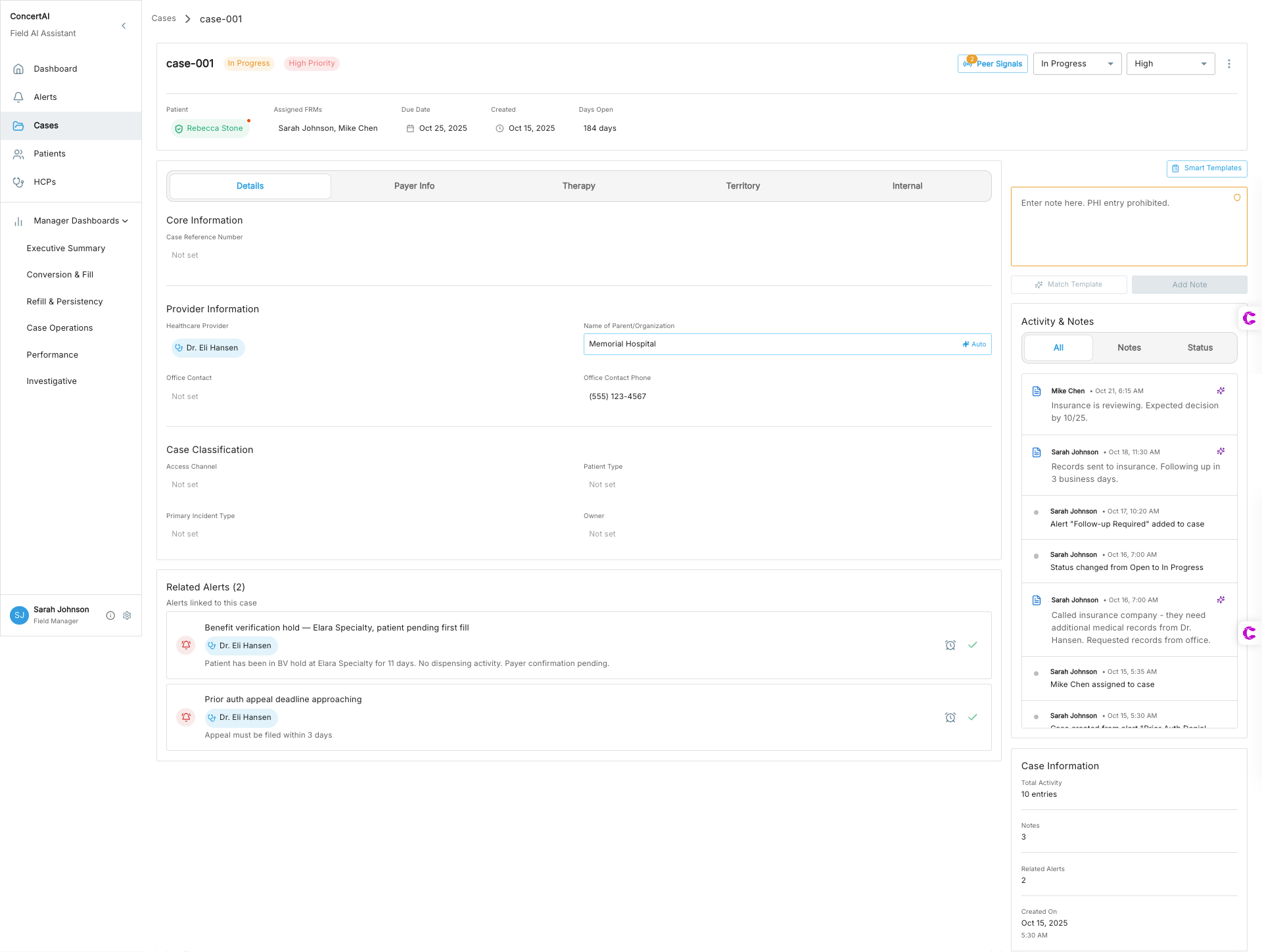Viewport: 1262px width, 952px height.
Task: Open the High priority dropdown
Action: pos(1170,64)
